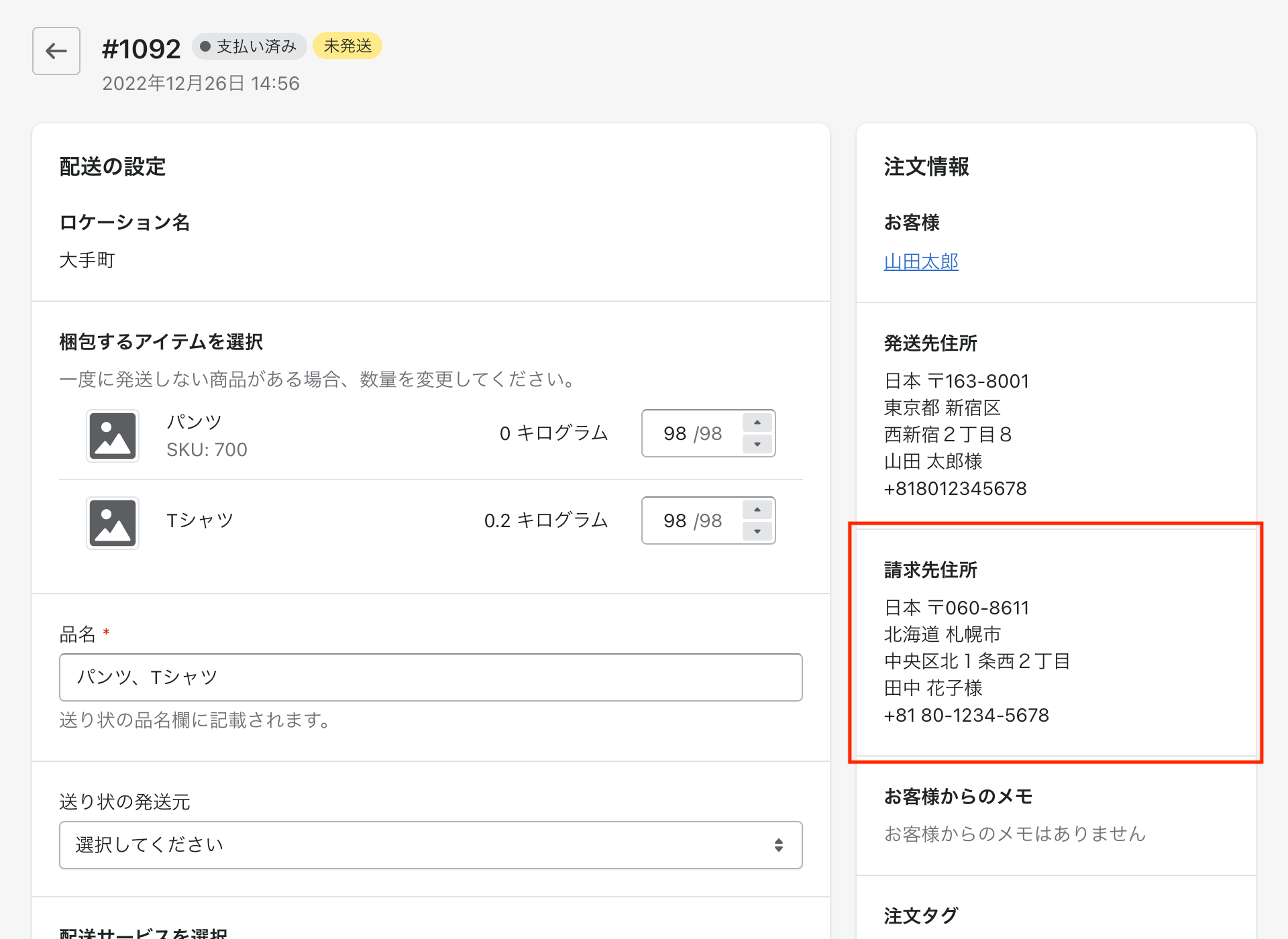This screenshot has width=1288, height=939.
Task: Click the 注文タグ section heading
Action: tap(921, 916)
